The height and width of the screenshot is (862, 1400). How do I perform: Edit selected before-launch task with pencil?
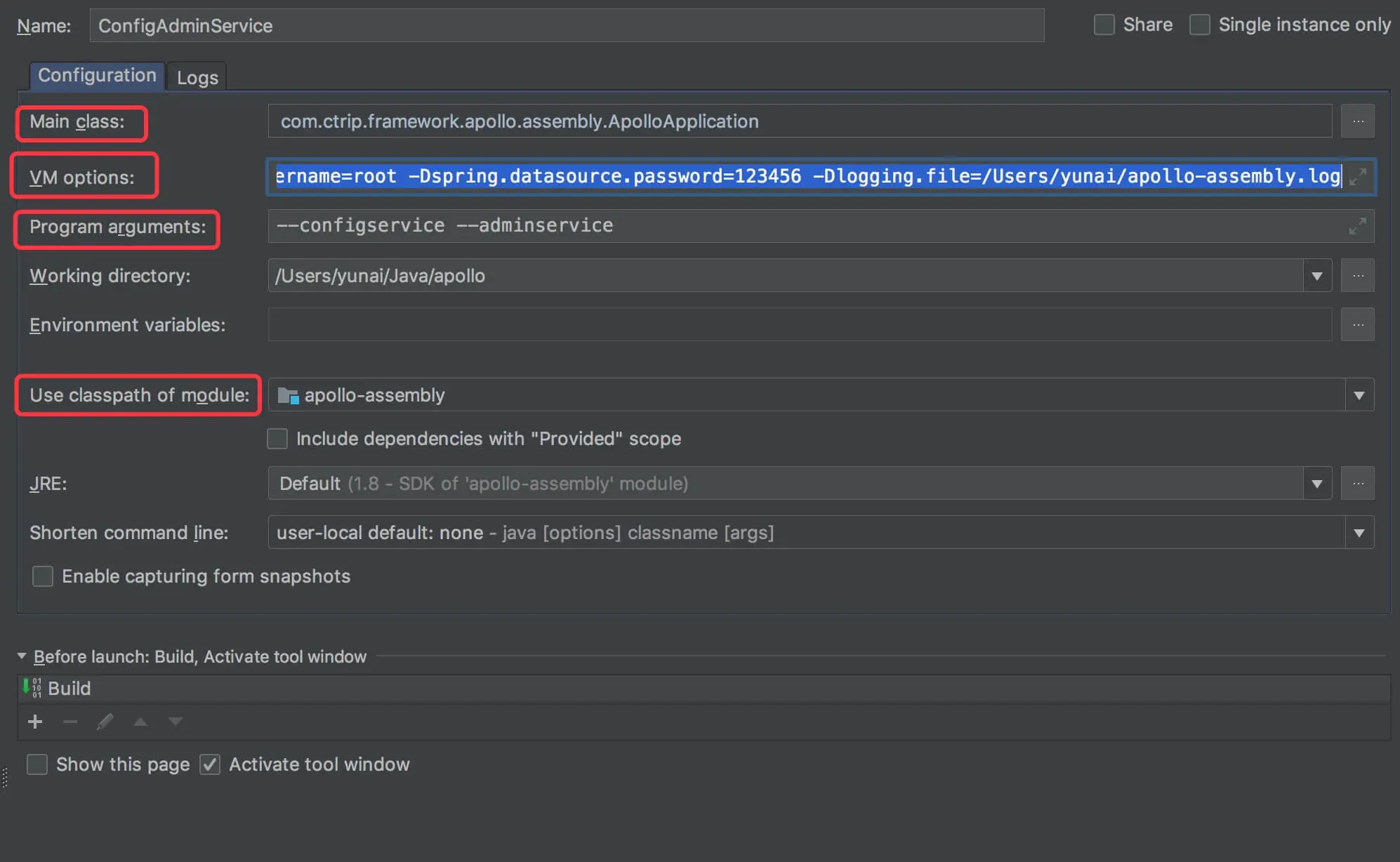pyautogui.click(x=105, y=722)
